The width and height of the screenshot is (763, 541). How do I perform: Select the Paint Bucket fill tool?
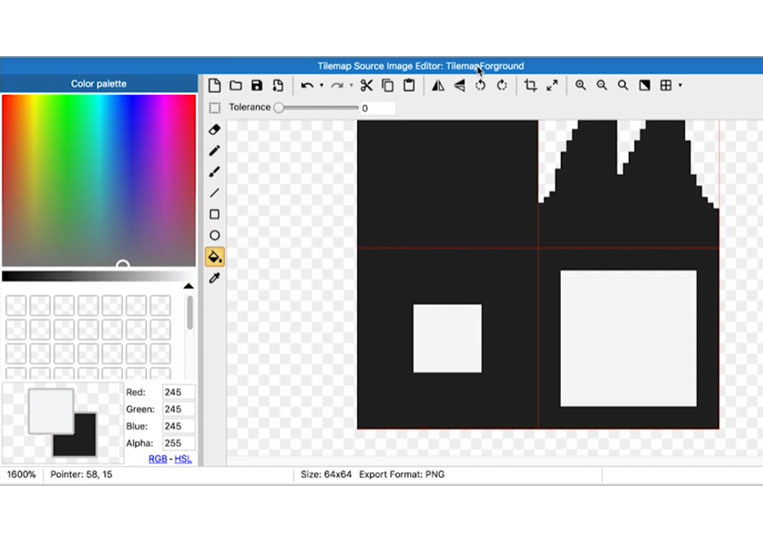point(215,256)
